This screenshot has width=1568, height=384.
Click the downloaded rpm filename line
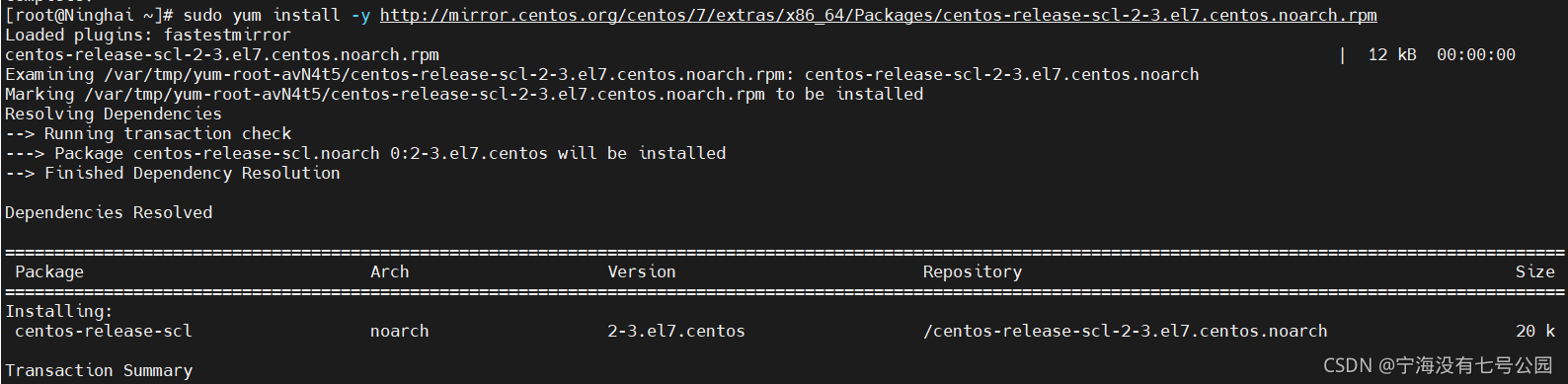point(222,54)
